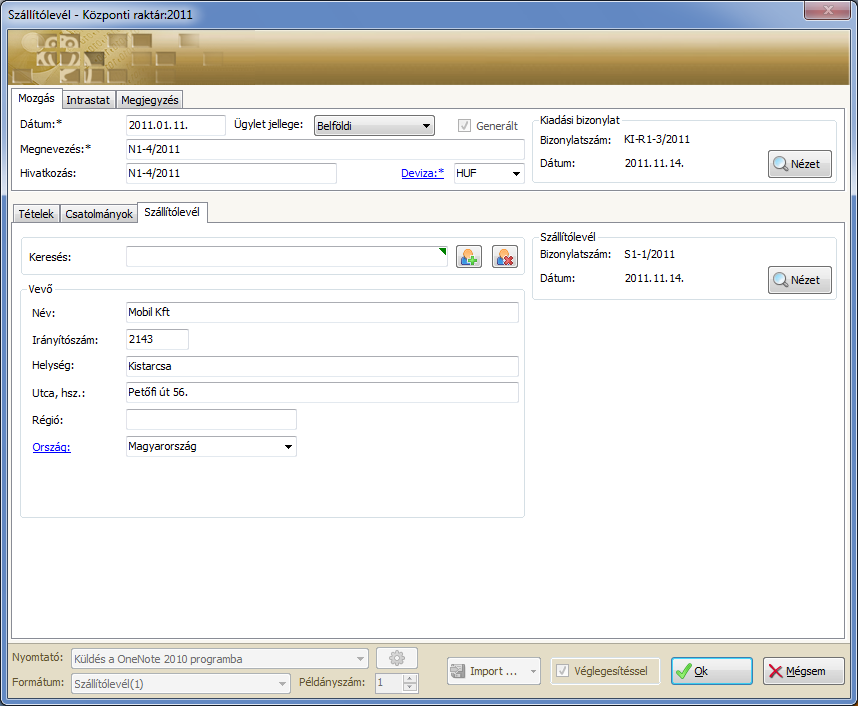Close the Szállítólevél window
The height and width of the screenshot is (706, 858).
pos(827,10)
